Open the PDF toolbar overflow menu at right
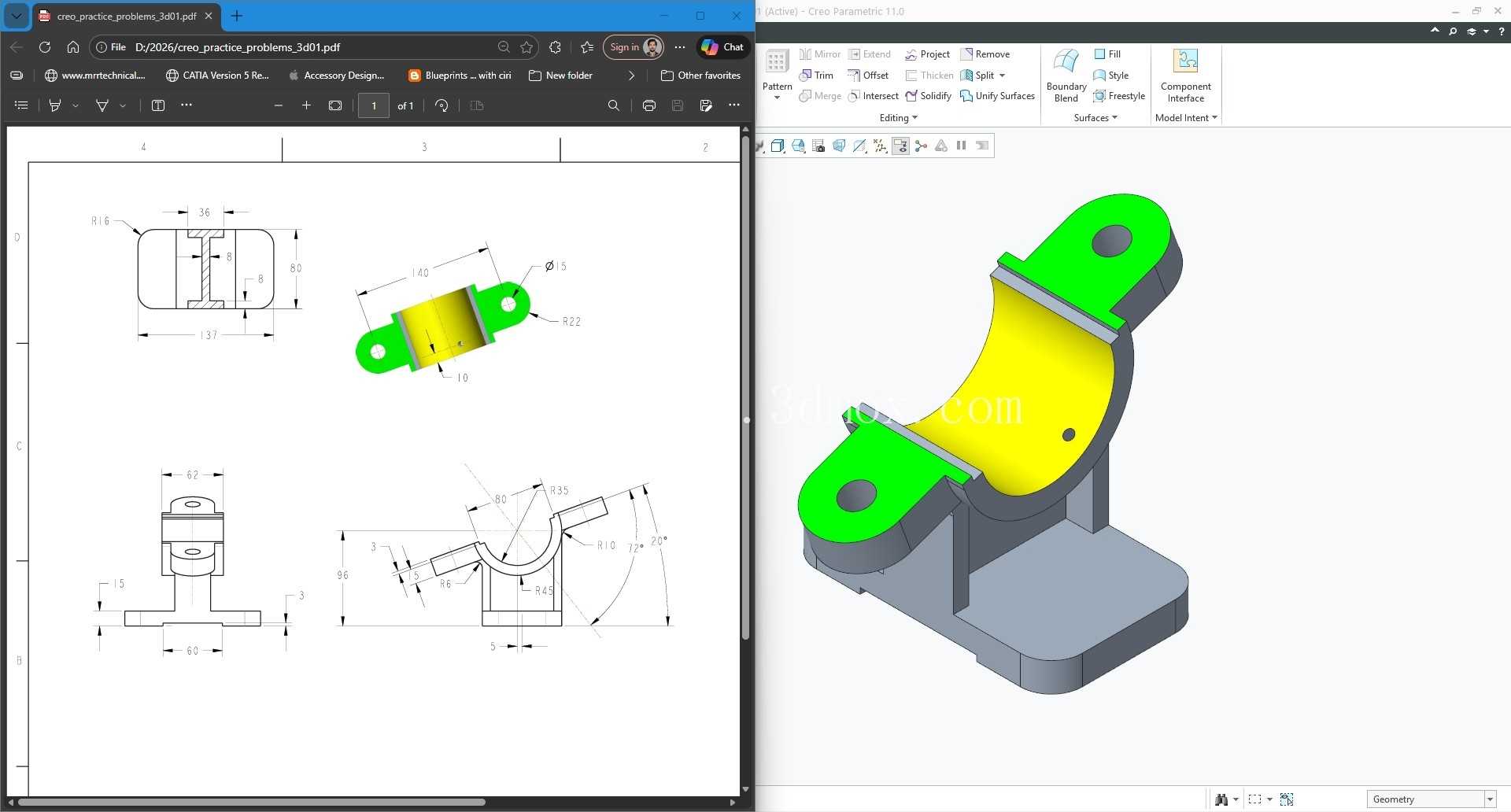 tap(734, 105)
